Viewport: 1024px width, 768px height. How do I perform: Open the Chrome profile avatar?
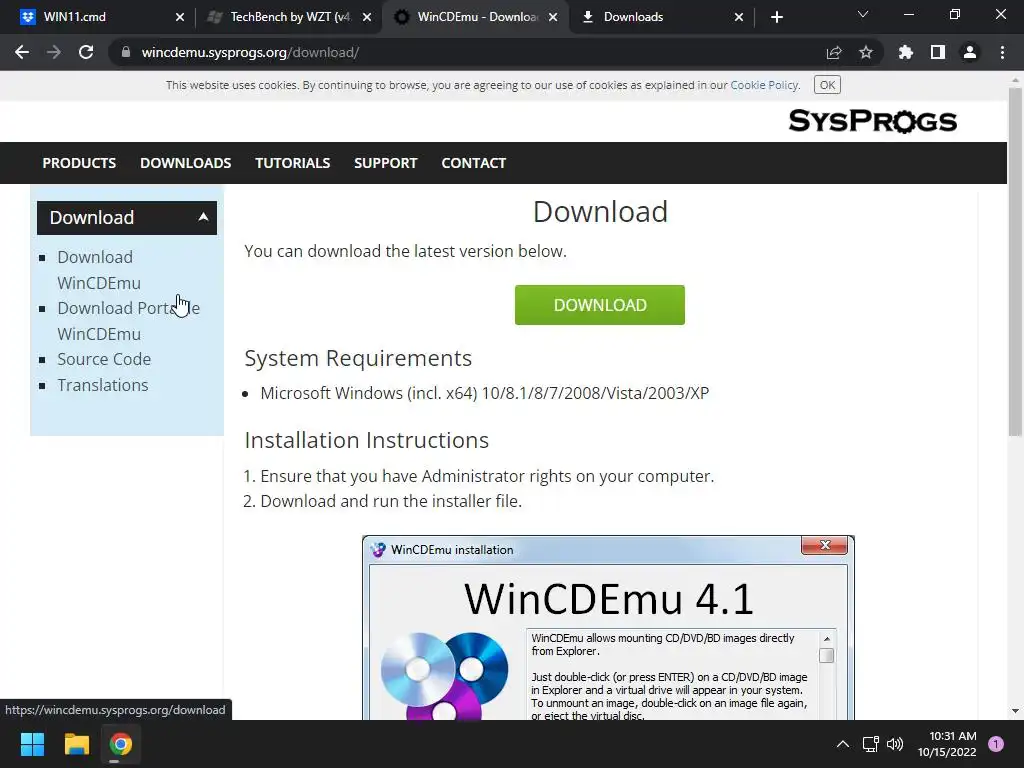coord(969,52)
